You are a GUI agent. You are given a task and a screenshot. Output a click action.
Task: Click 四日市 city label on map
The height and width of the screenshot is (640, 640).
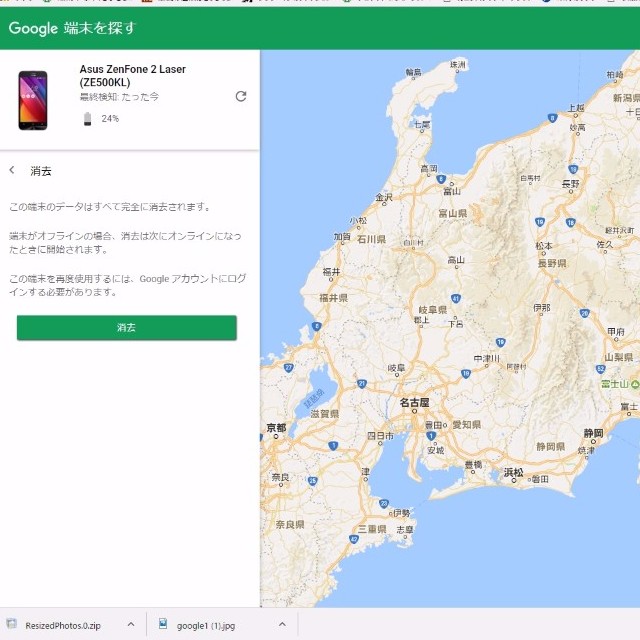pyautogui.click(x=380, y=436)
